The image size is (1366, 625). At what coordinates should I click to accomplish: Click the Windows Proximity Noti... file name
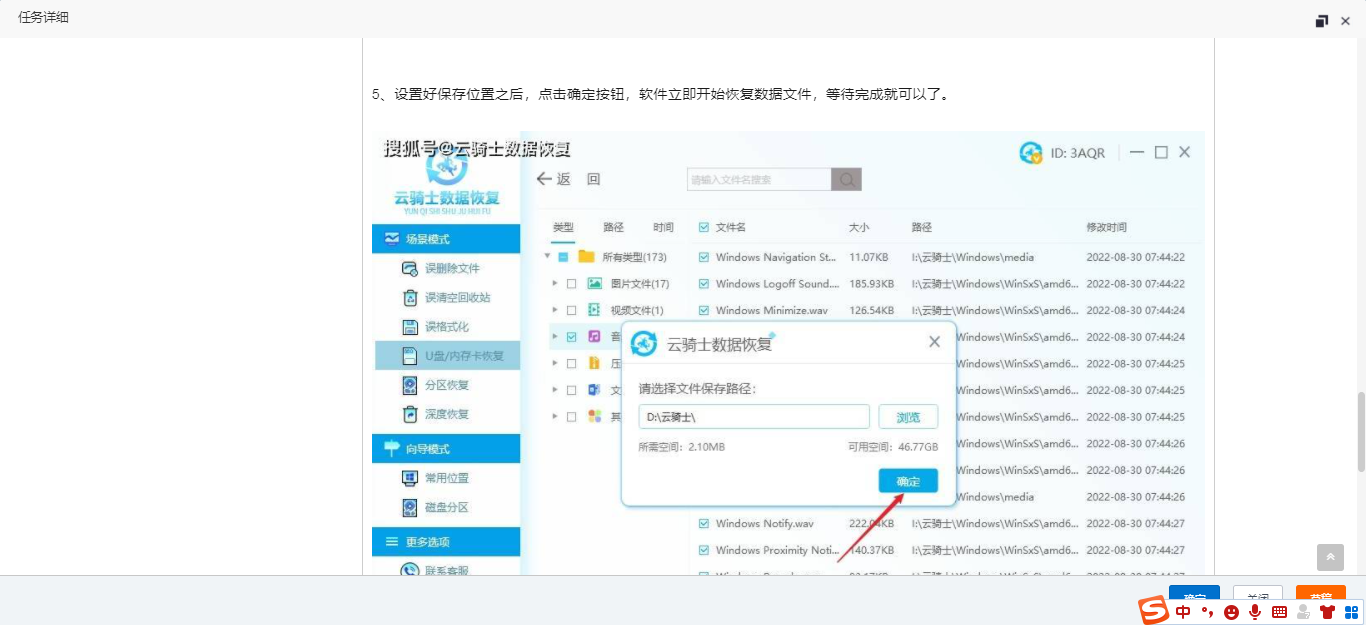[x=777, y=550]
